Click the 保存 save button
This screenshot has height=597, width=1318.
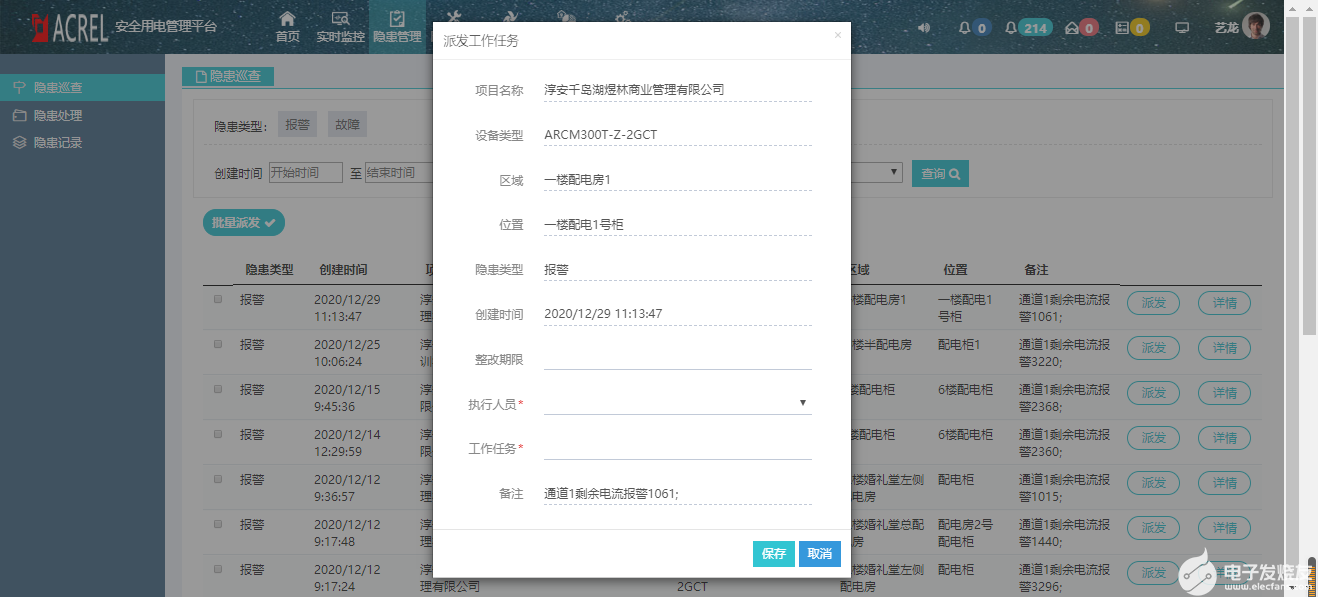(773, 554)
